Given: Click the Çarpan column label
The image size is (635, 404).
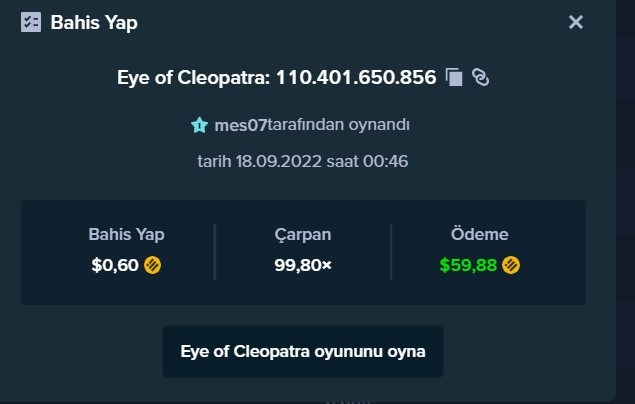Looking at the screenshot, I should coord(303,235).
